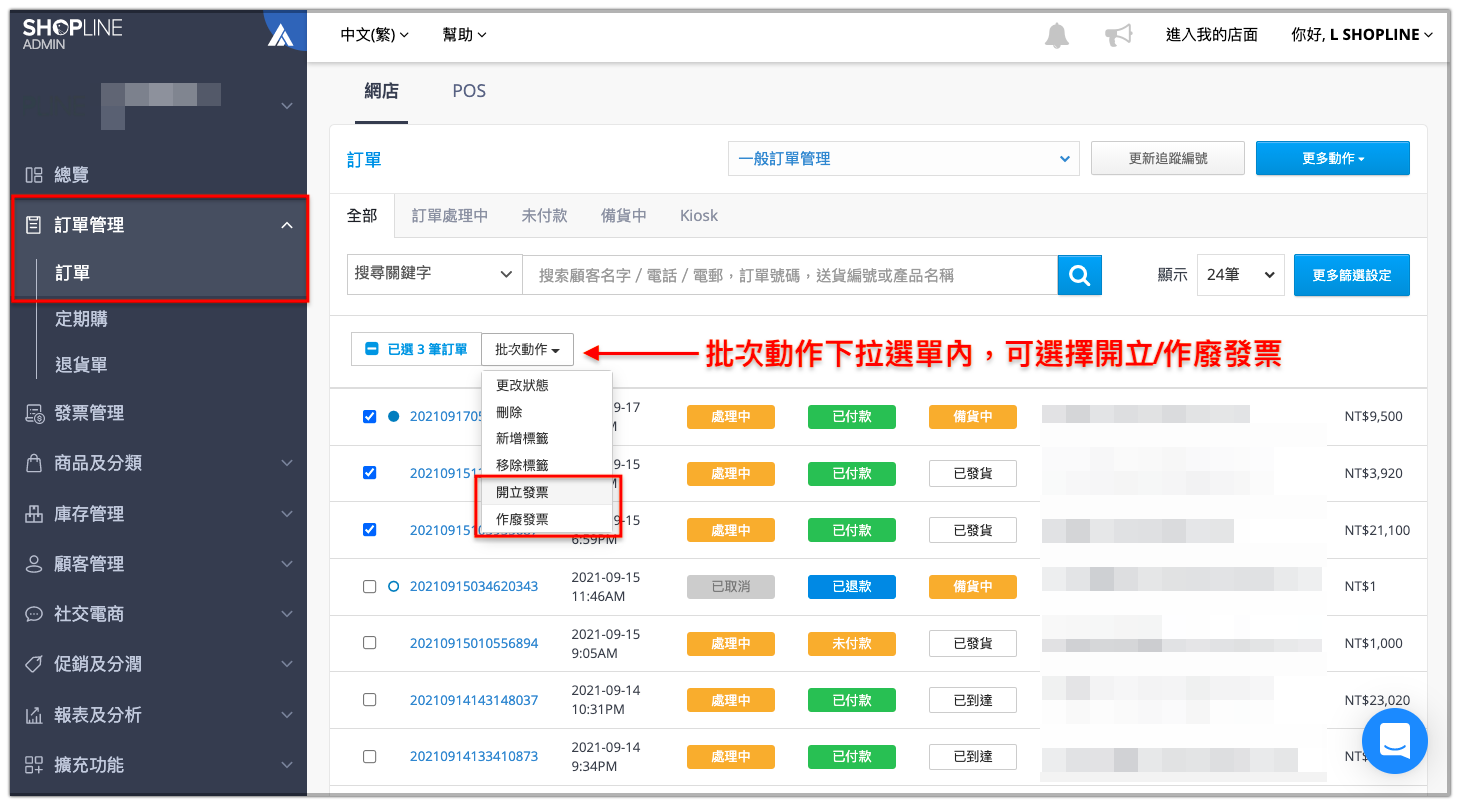The image size is (1460, 806).
Task: Select 更改狀態 in batch menu
Action: (546, 385)
